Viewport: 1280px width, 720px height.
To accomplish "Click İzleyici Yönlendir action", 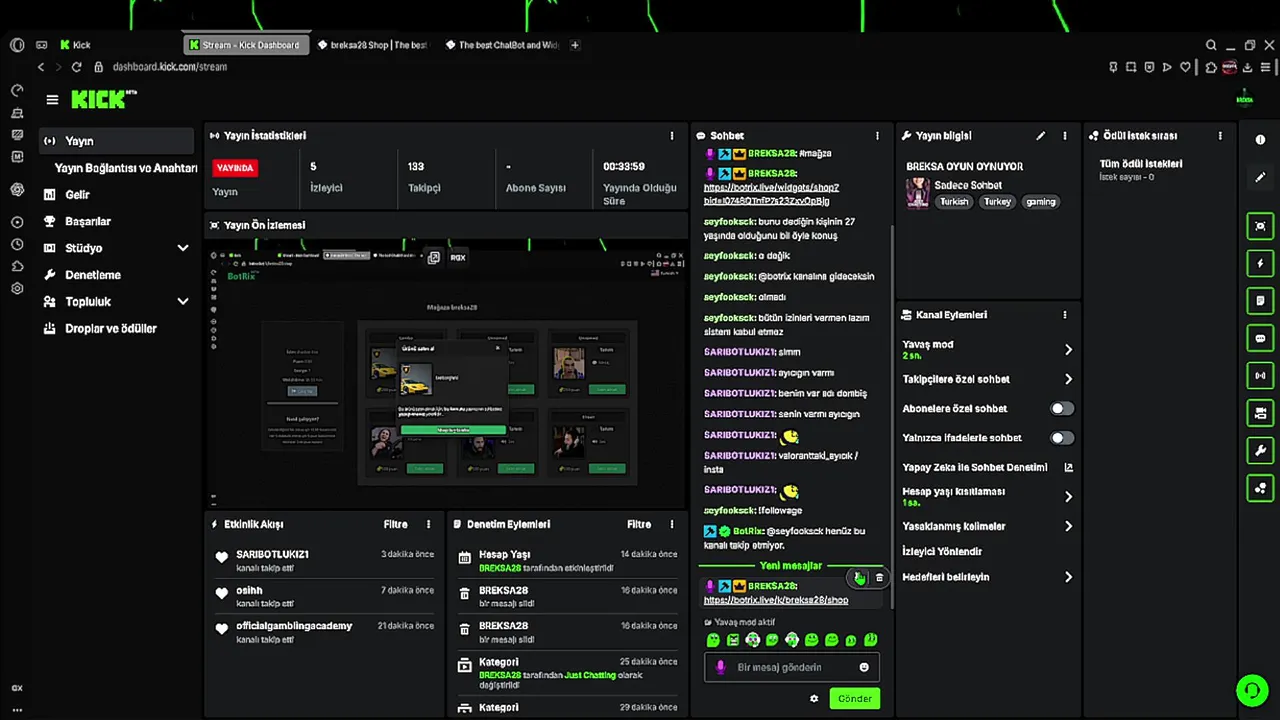I will 942,552.
